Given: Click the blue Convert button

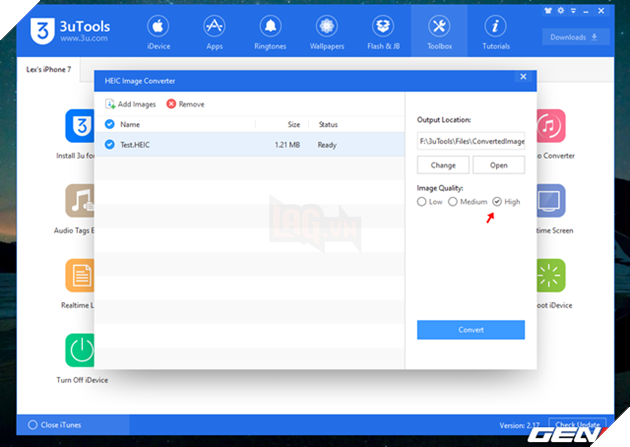Looking at the screenshot, I should pyautogui.click(x=470, y=330).
